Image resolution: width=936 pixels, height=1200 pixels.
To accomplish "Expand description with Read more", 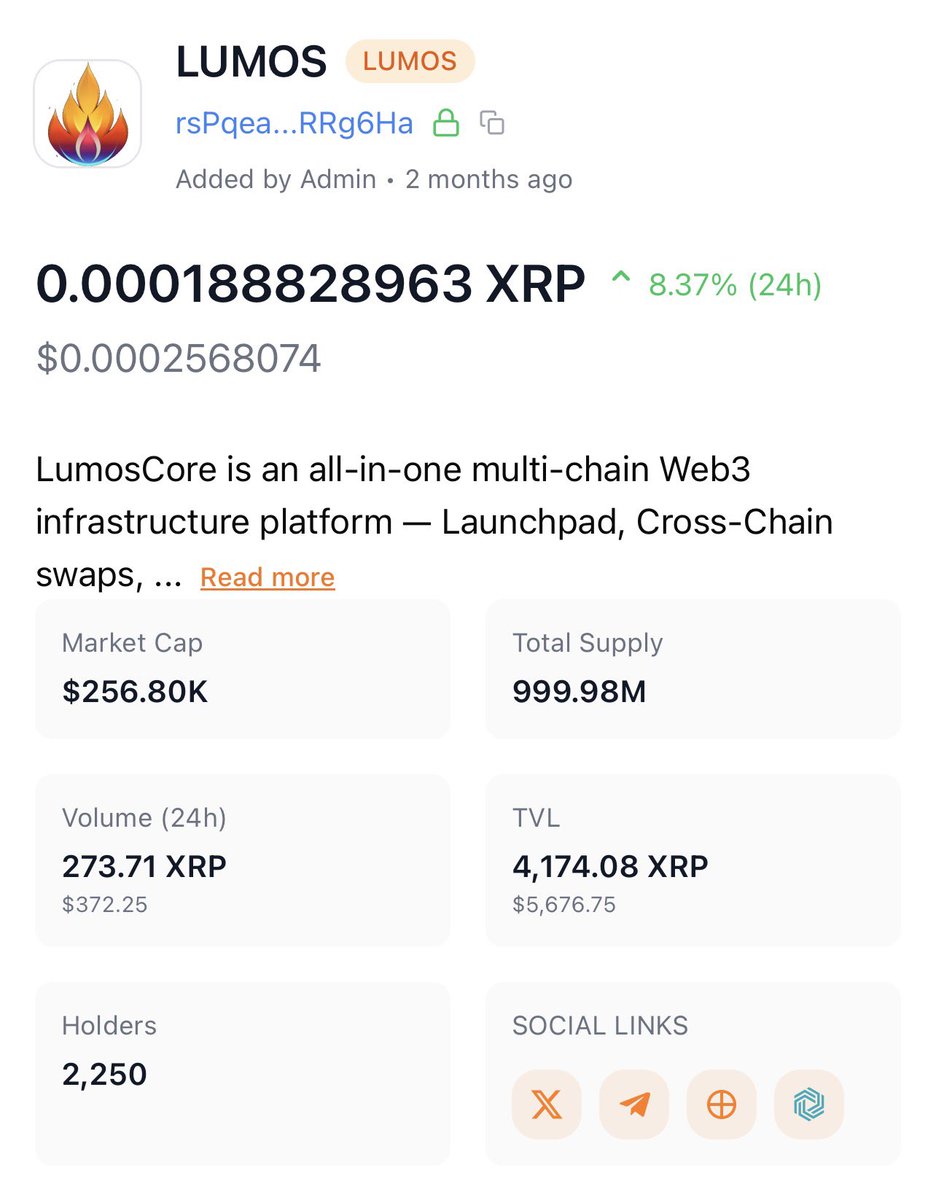I will point(267,577).
